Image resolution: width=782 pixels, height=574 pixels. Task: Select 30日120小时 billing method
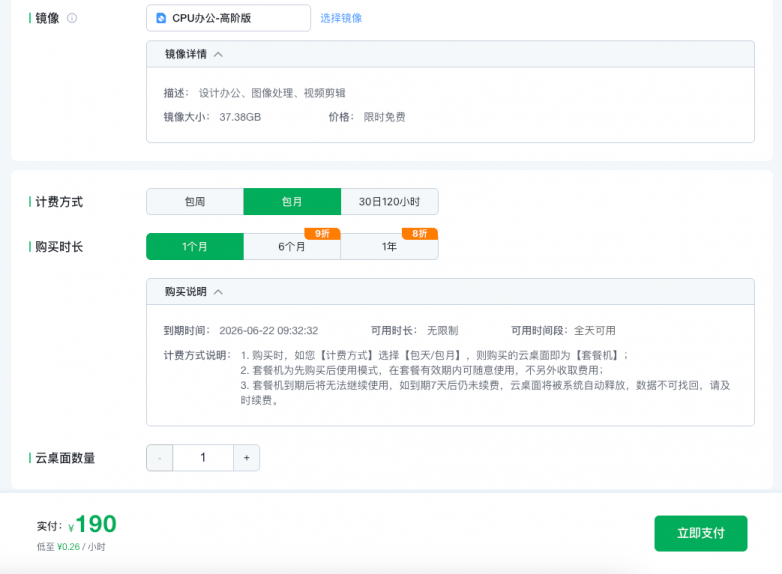[390, 201]
